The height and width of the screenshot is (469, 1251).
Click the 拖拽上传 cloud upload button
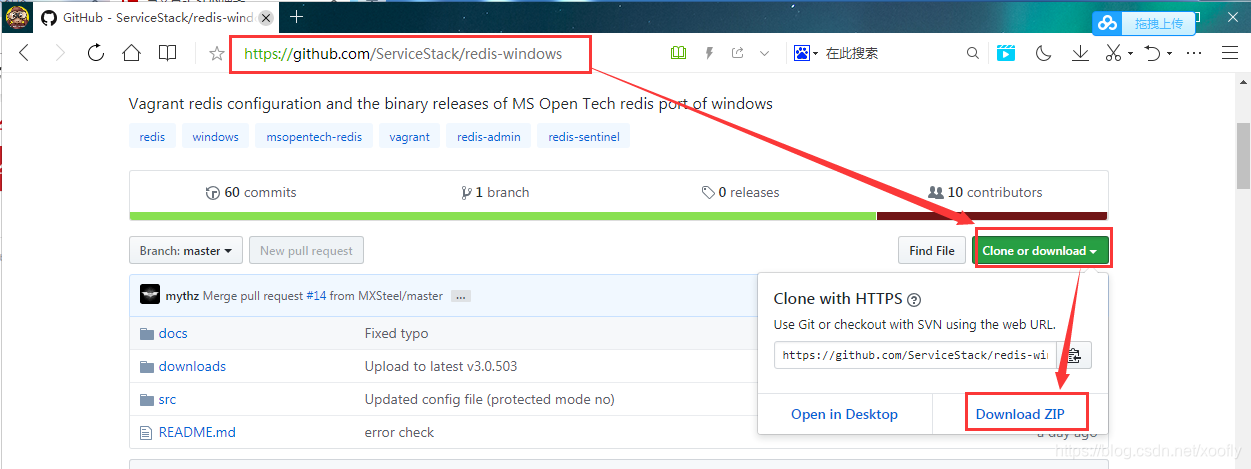(1158, 23)
